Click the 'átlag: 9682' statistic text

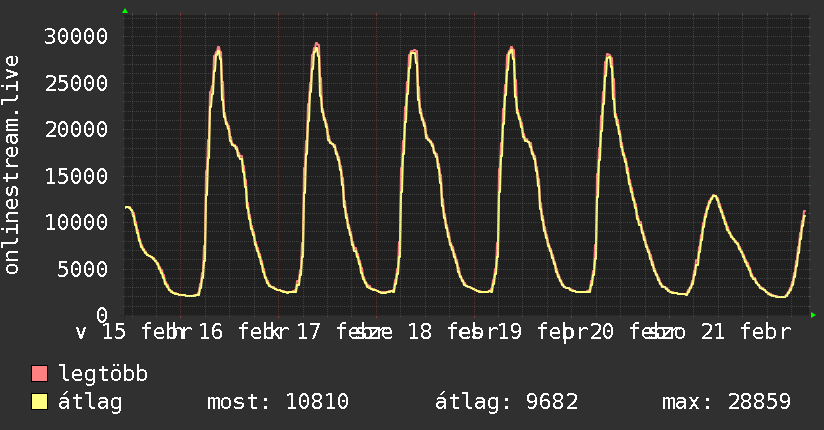[x=503, y=402]
